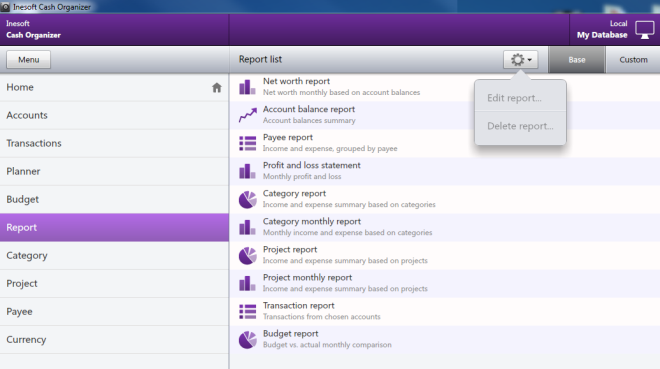Open the Profit and loss statement title
The height and width of the screenshot is (369, 660).
[x=312, y=165]
